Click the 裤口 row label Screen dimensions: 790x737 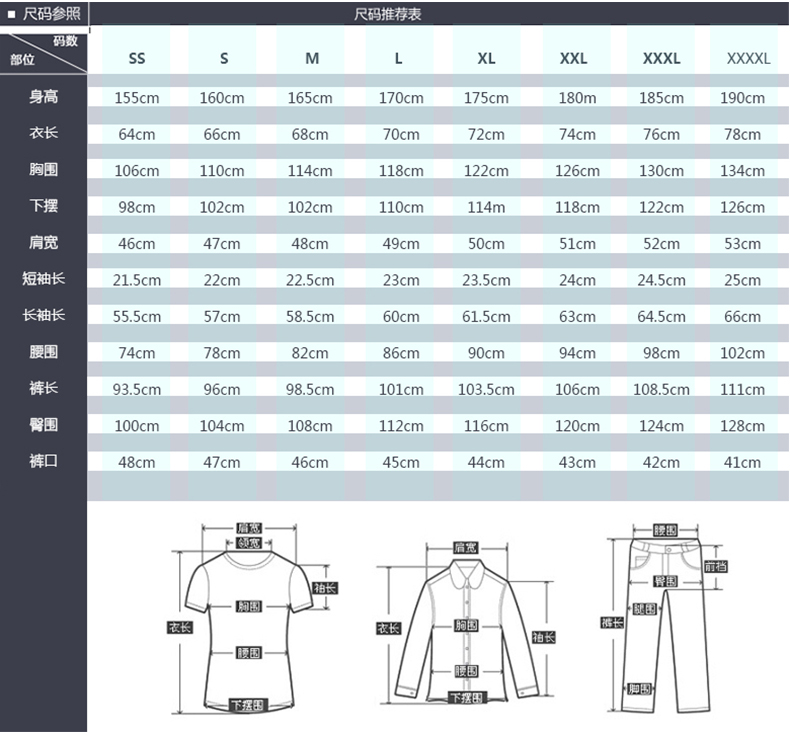click(x=43, y=461)
